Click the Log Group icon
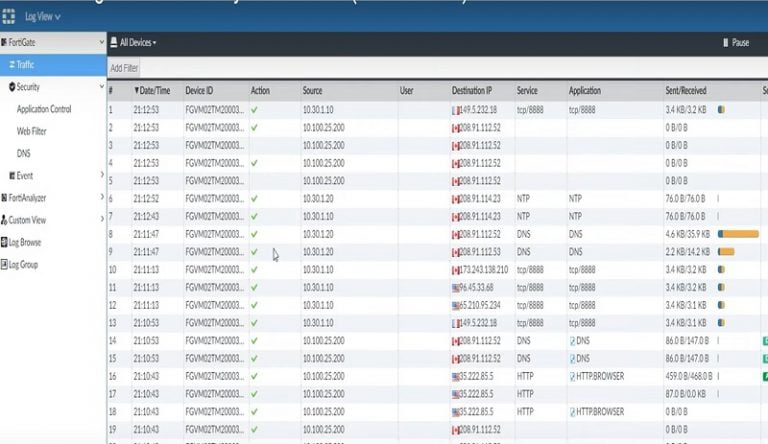 pyautogui.click(x=4, y=264)
